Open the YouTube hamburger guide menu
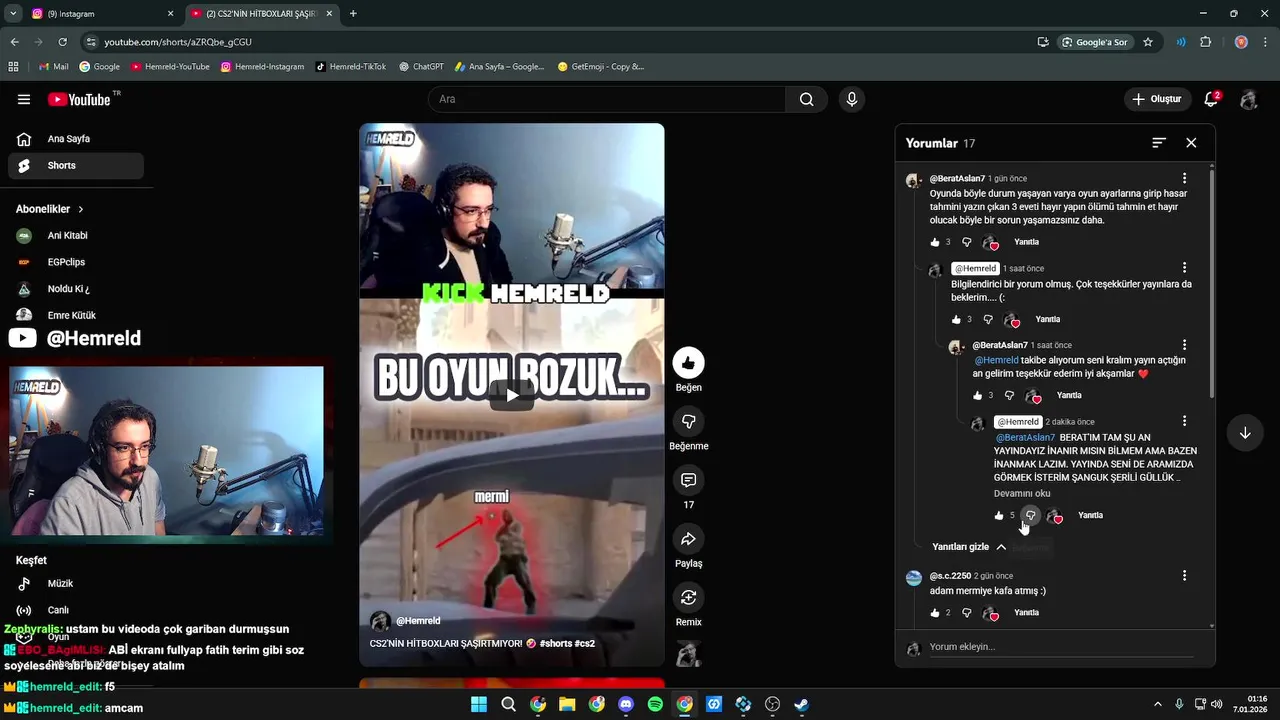 pos(24,99)
